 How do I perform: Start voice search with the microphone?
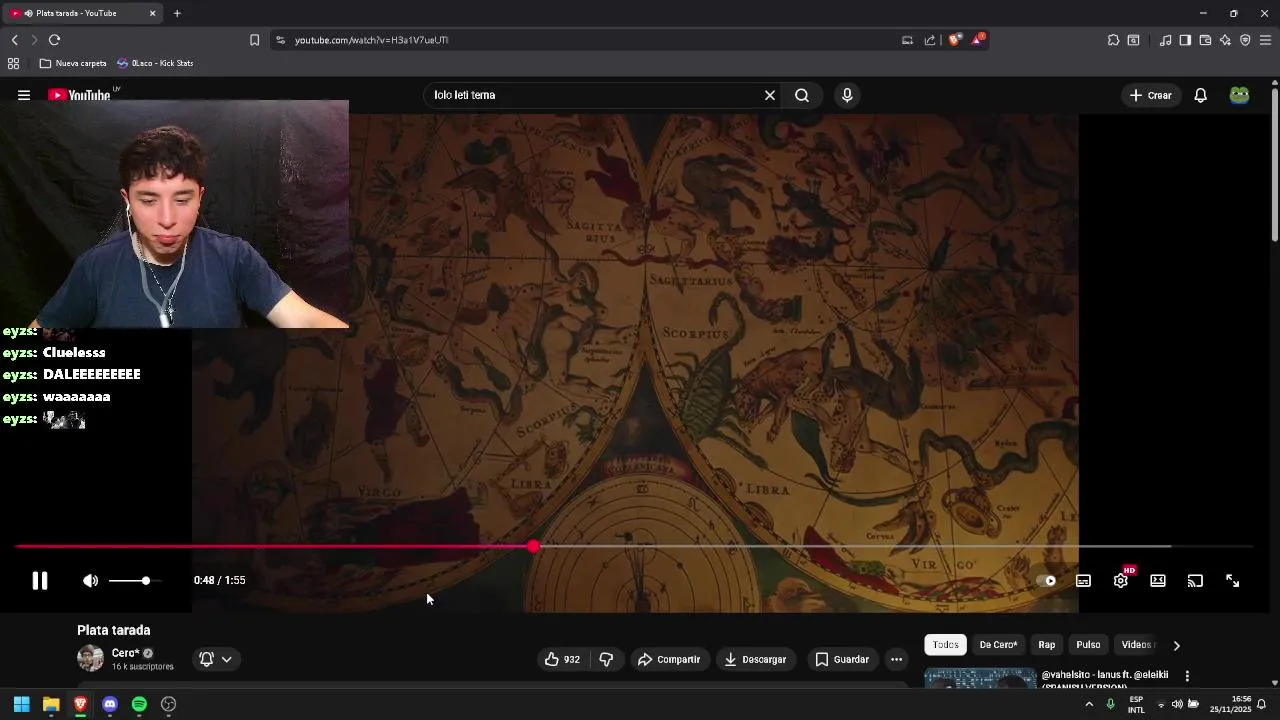847,95
